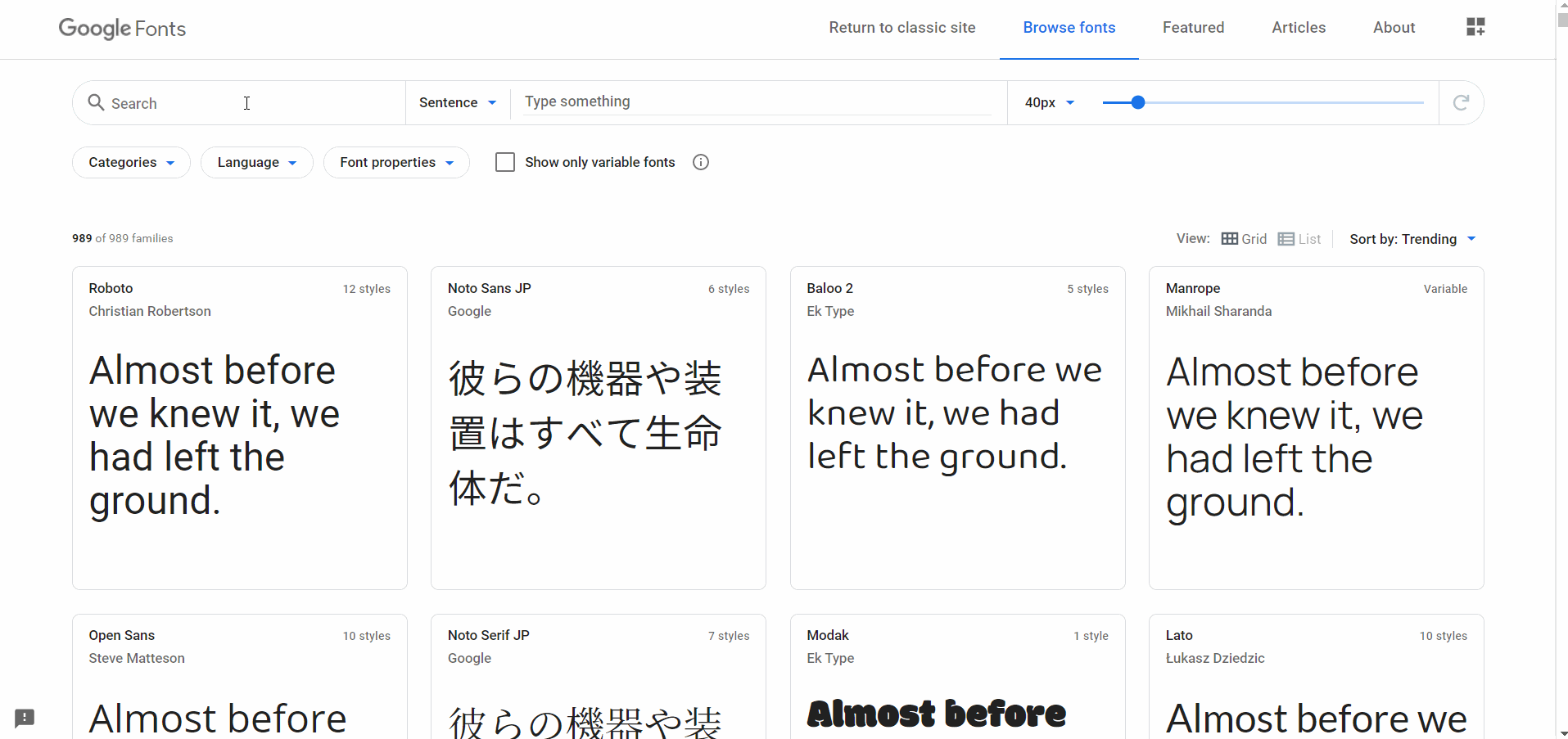Click the search magnifier icon
The width and height of the screenshot is (1568, 739).
(x=96, y=102)
